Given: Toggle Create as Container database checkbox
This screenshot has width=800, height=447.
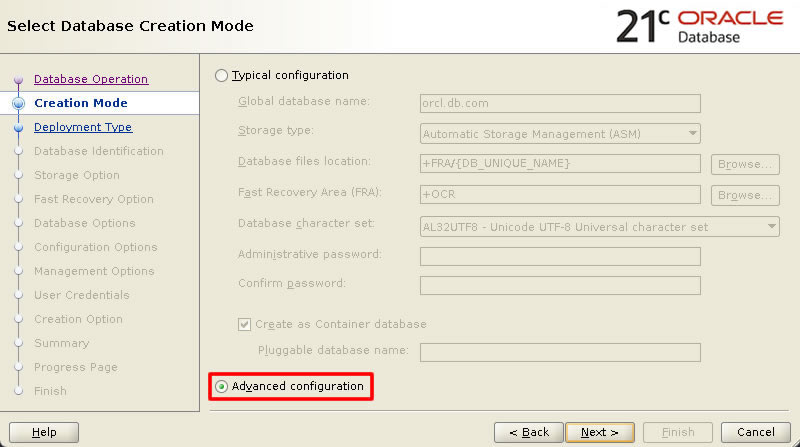Looking at the screenshot, I should click(244, 325).
